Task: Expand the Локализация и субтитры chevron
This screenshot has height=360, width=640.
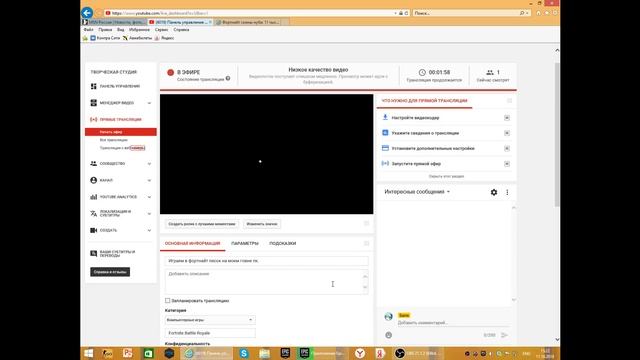Action: [x=149, y=213]
